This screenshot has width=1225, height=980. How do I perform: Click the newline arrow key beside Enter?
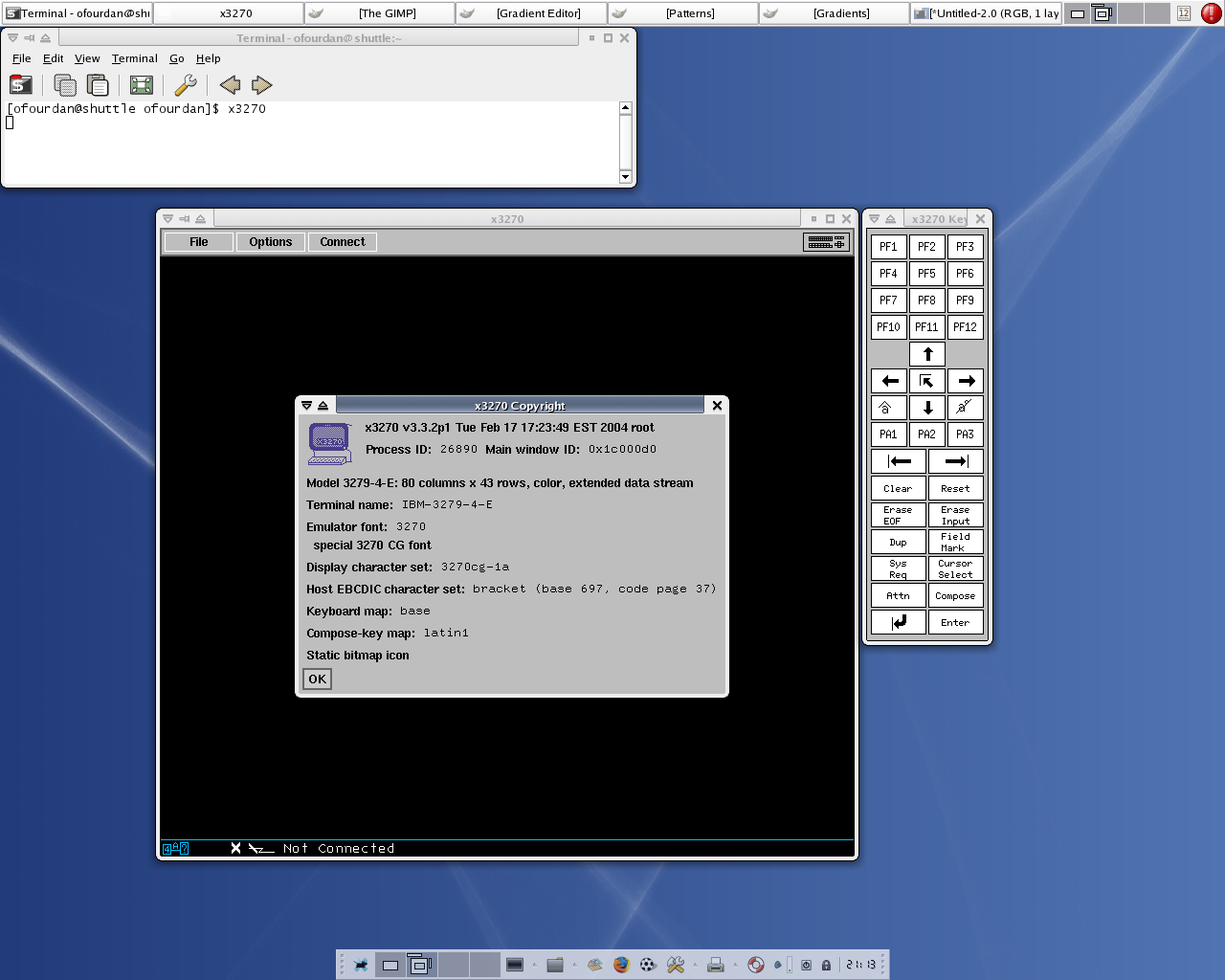899,622
